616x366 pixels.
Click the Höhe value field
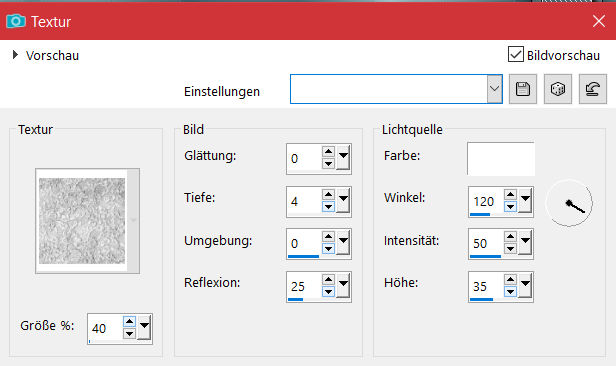pyautogui.click(x=486, y=286)
